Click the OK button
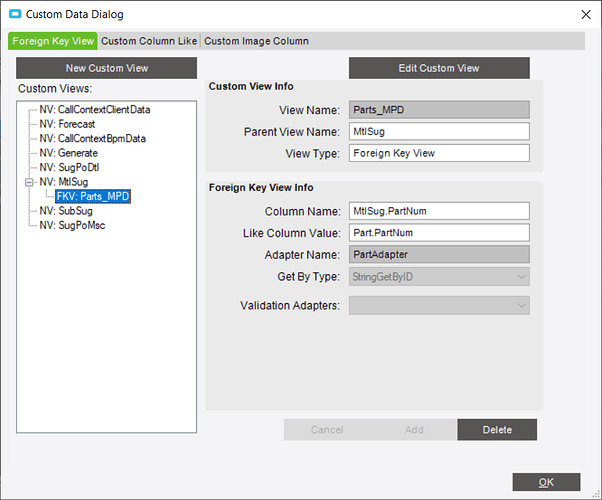This screenshot has height=500, width=602. (x=546, y=481)
